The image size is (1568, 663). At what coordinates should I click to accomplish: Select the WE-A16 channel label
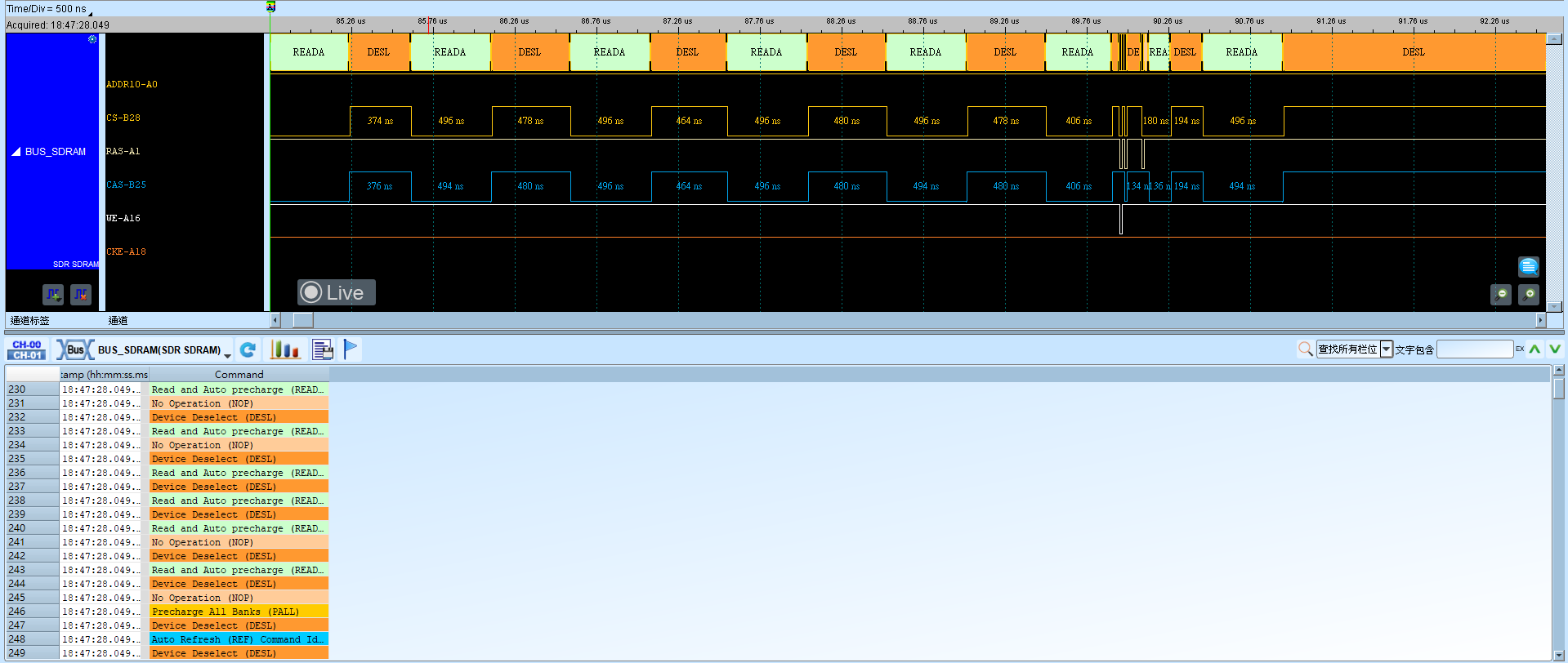123,219
